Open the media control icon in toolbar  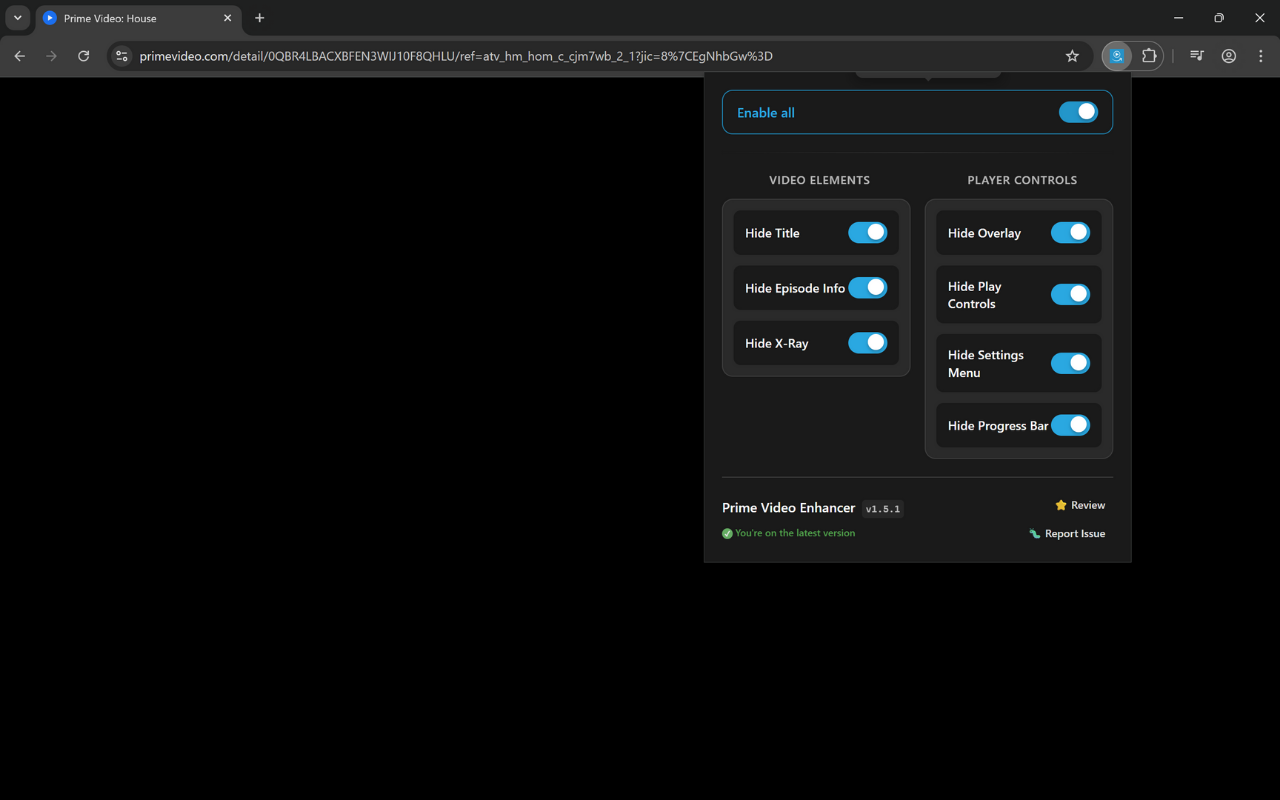coord(1196,56)
